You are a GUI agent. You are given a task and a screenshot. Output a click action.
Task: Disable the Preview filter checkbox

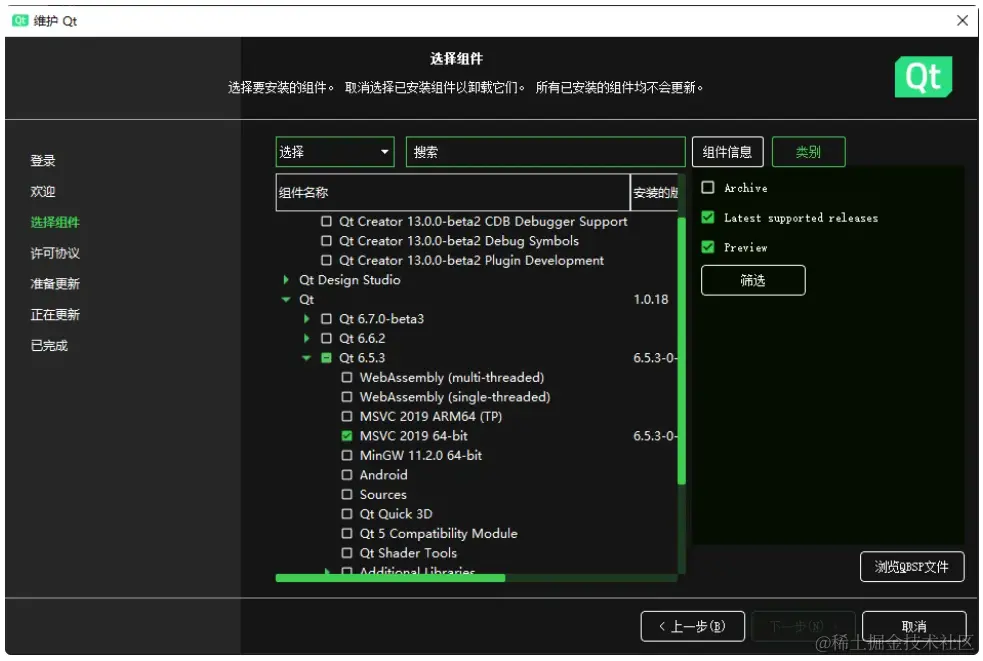(708, 246)
